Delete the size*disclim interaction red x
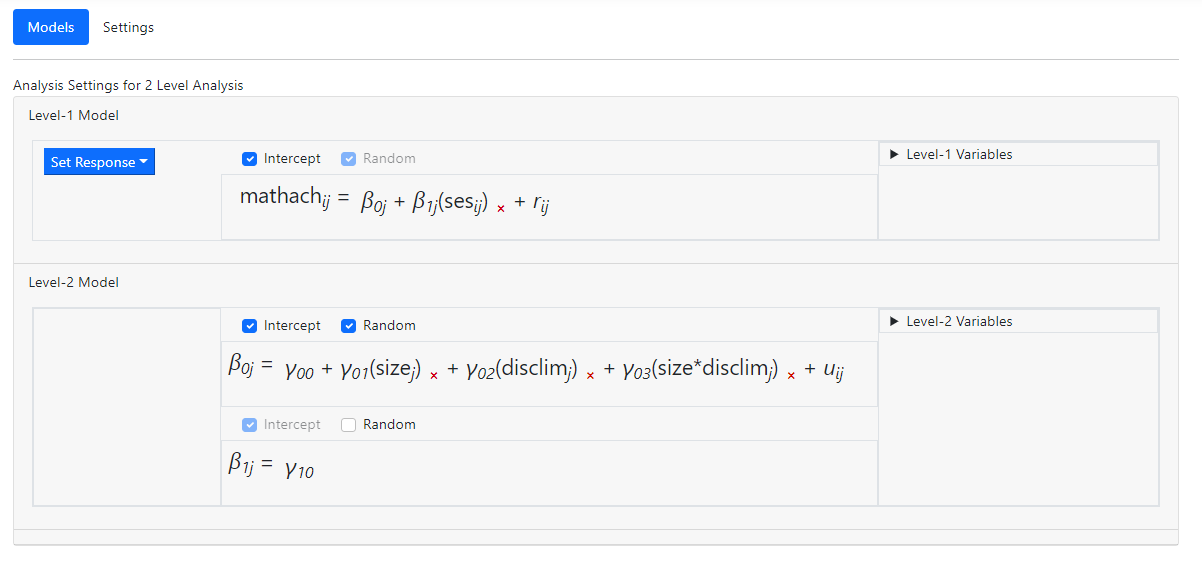The image size is (1202, 563). 791,375
